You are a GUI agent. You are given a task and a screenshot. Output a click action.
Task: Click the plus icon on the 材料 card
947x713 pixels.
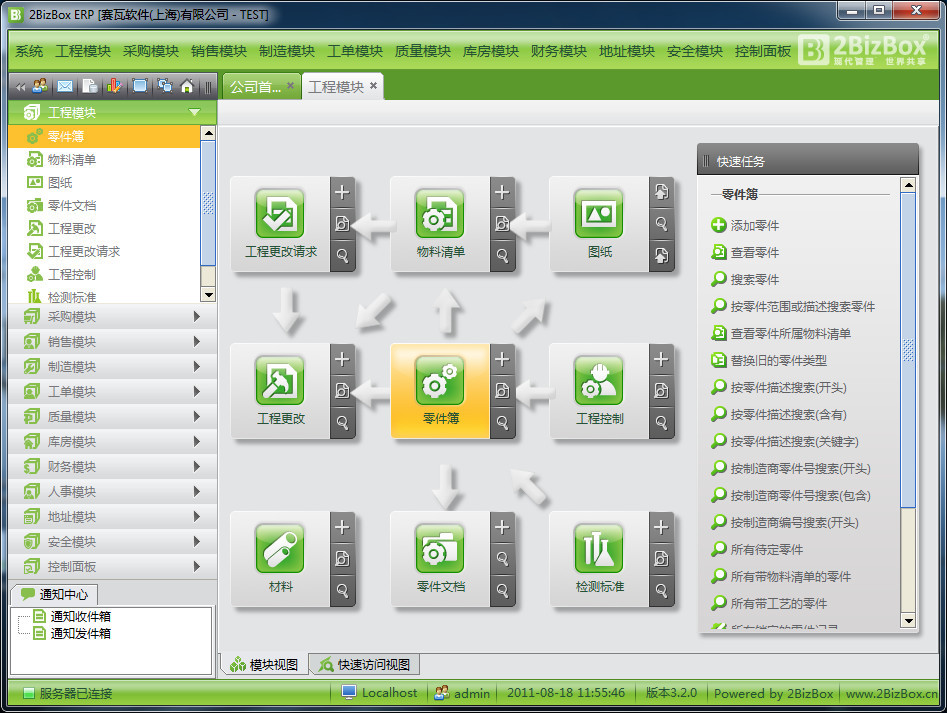tap(342, 527)
